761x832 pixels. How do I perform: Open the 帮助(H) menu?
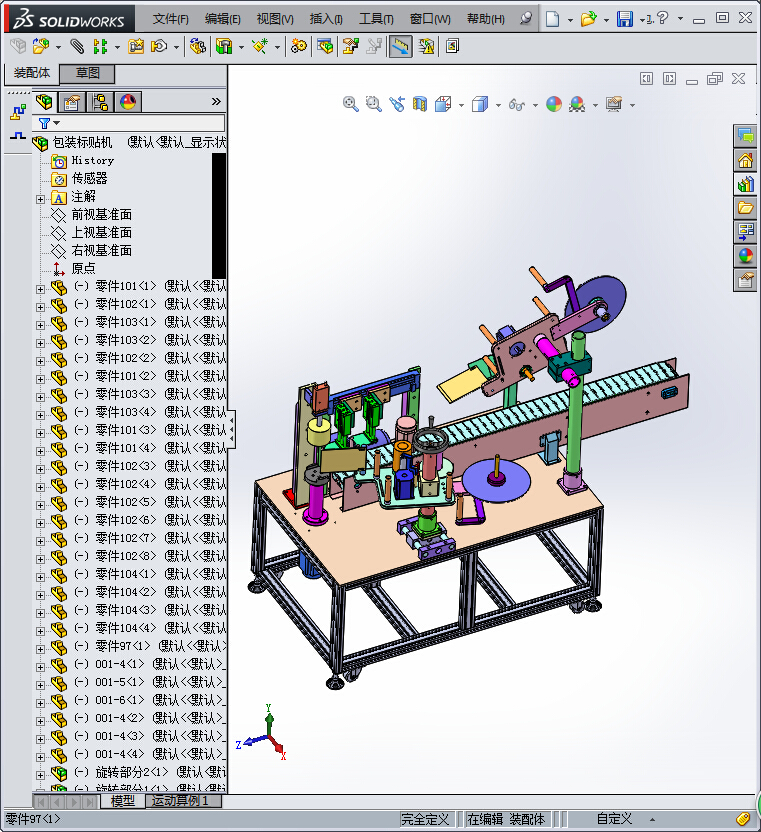(x=486, y=19)
